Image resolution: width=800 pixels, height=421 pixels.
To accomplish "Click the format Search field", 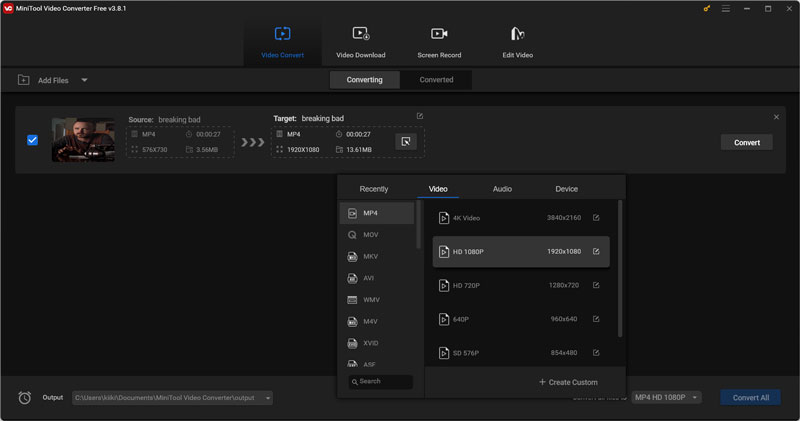I will point(381,382).
